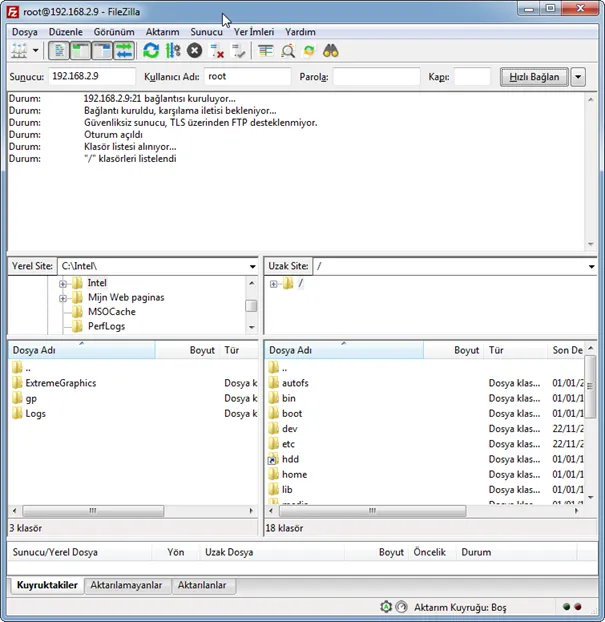Toggle the local directory tree view
605x622 pixels.
point(81,51)
